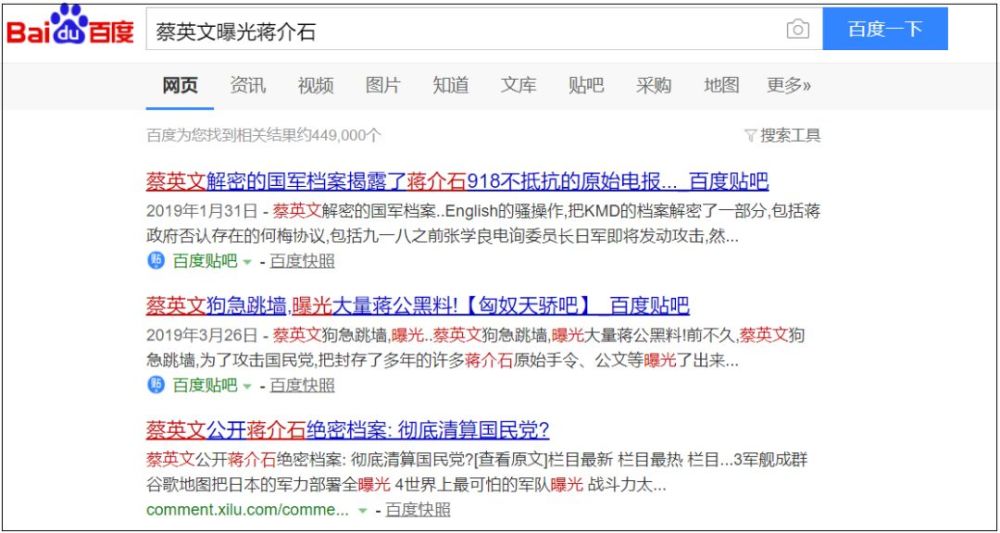Expand dropdown arrow beside second 百度贴吧 source
The width and height of the screenshot is (1000, 533).
click(247, 386)
